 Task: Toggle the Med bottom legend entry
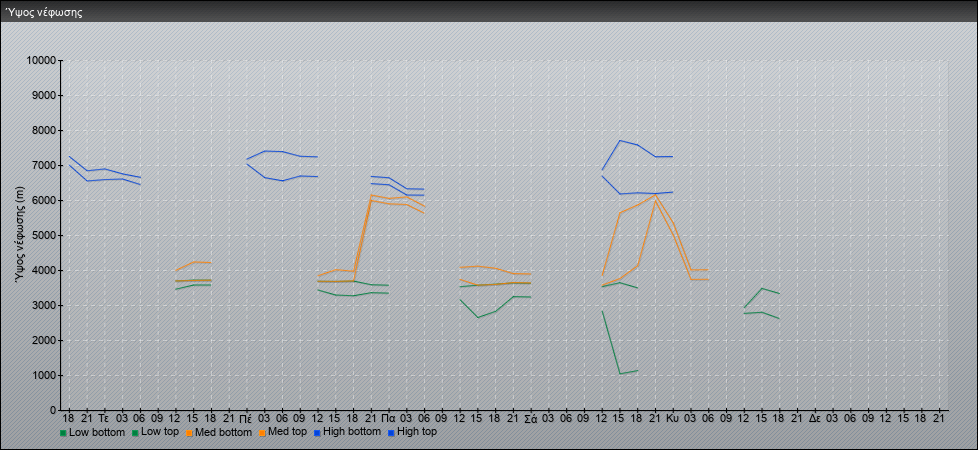[x=219, y=432]
